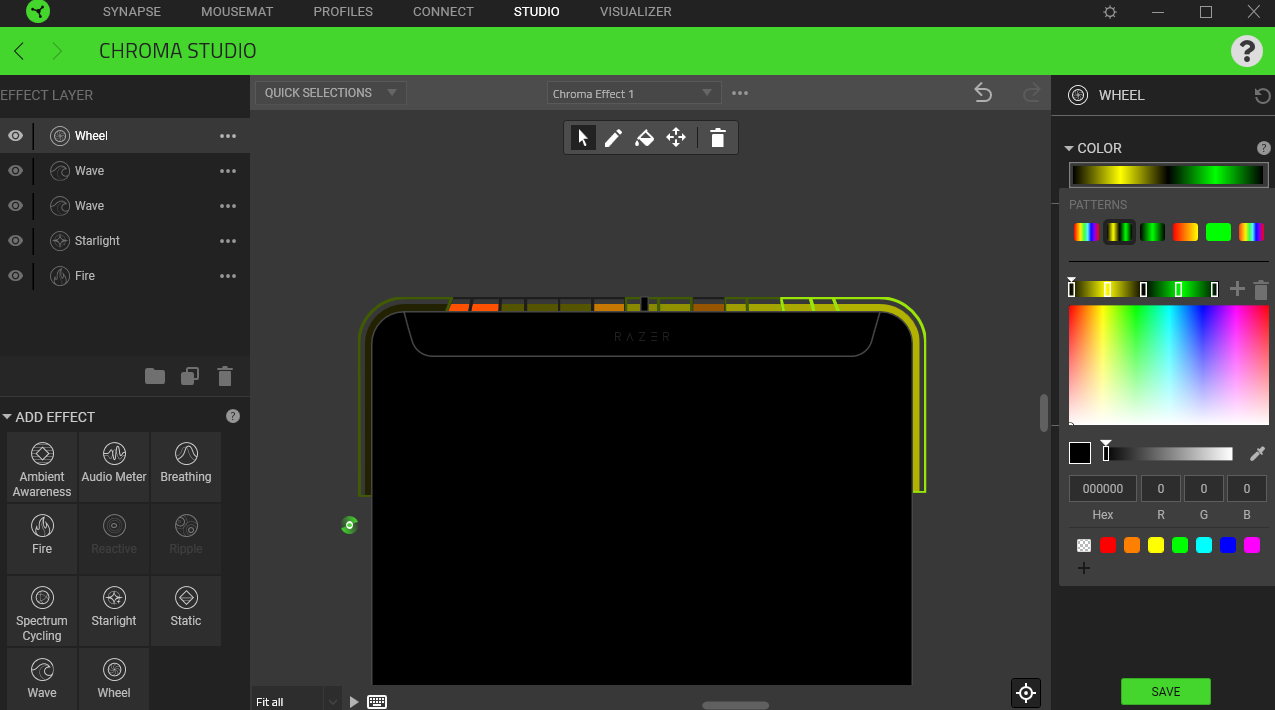This screenshot has width=1275, height=710.
Task: Open Chroma Effect more options ellipsis
Action: click(x=740, y=93)
